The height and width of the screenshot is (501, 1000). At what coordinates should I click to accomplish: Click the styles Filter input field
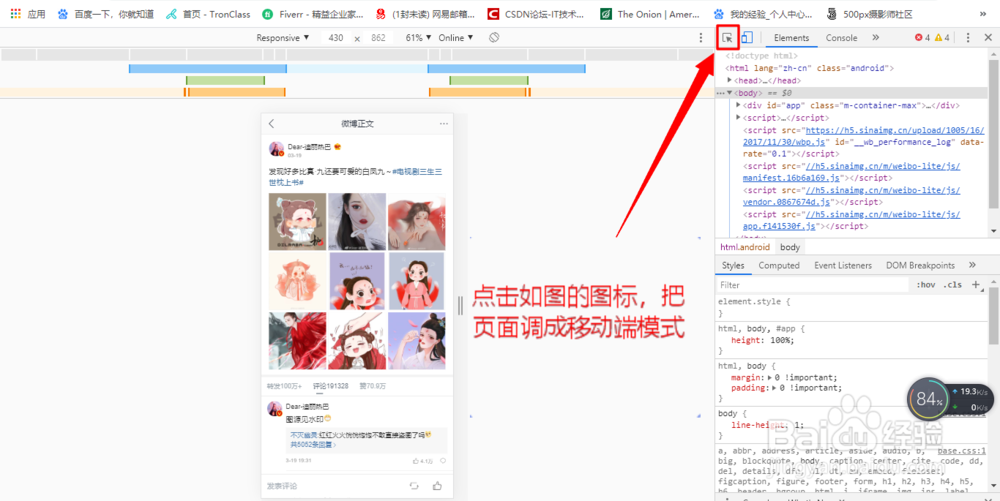point(813,285)
